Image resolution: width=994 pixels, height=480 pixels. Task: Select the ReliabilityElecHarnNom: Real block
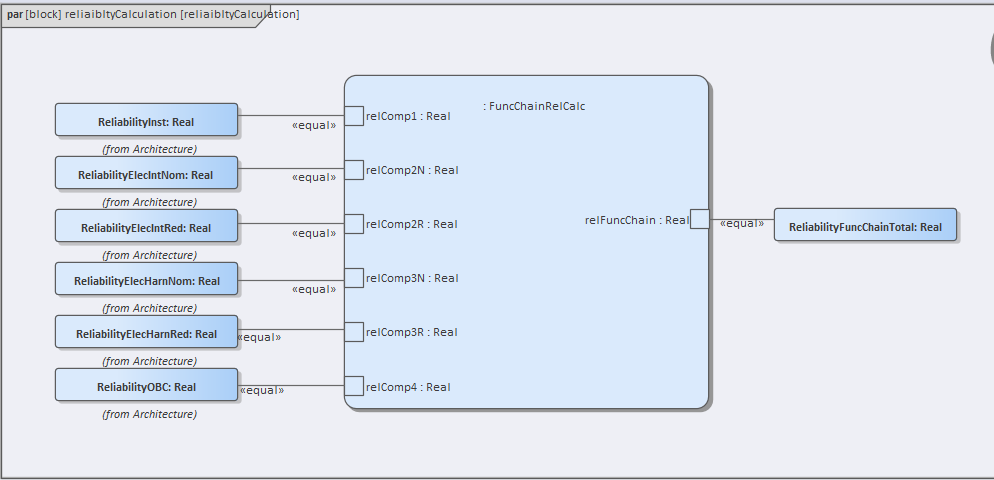click(x=146, y=279)
